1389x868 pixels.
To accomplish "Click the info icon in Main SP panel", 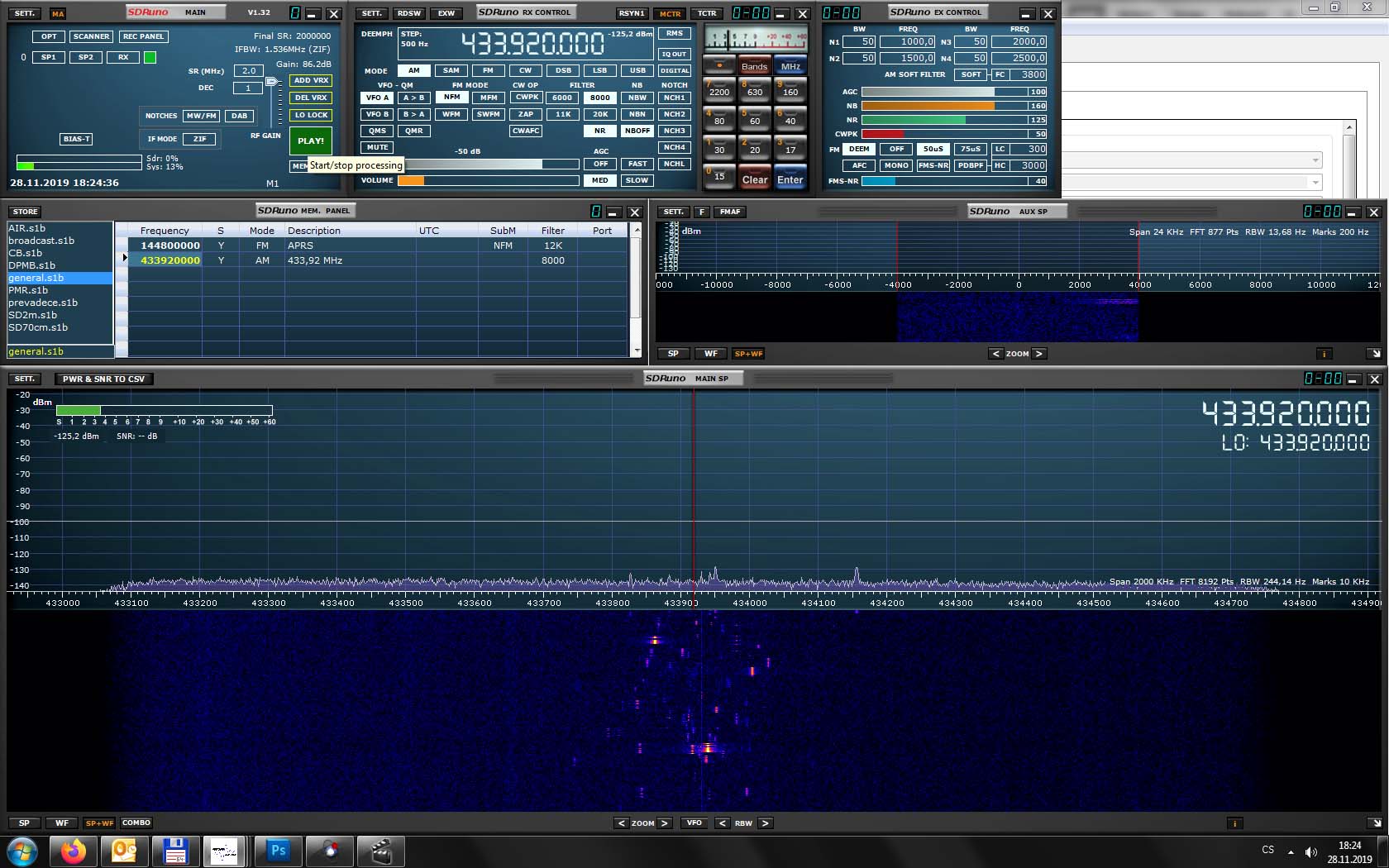I will pos(1234,823).
